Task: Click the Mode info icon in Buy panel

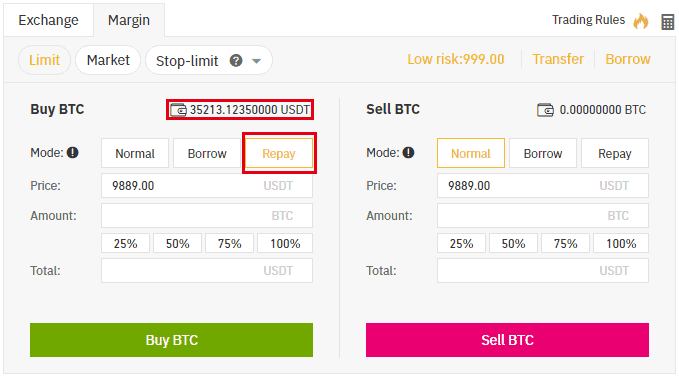Action: tap(73, 152)
